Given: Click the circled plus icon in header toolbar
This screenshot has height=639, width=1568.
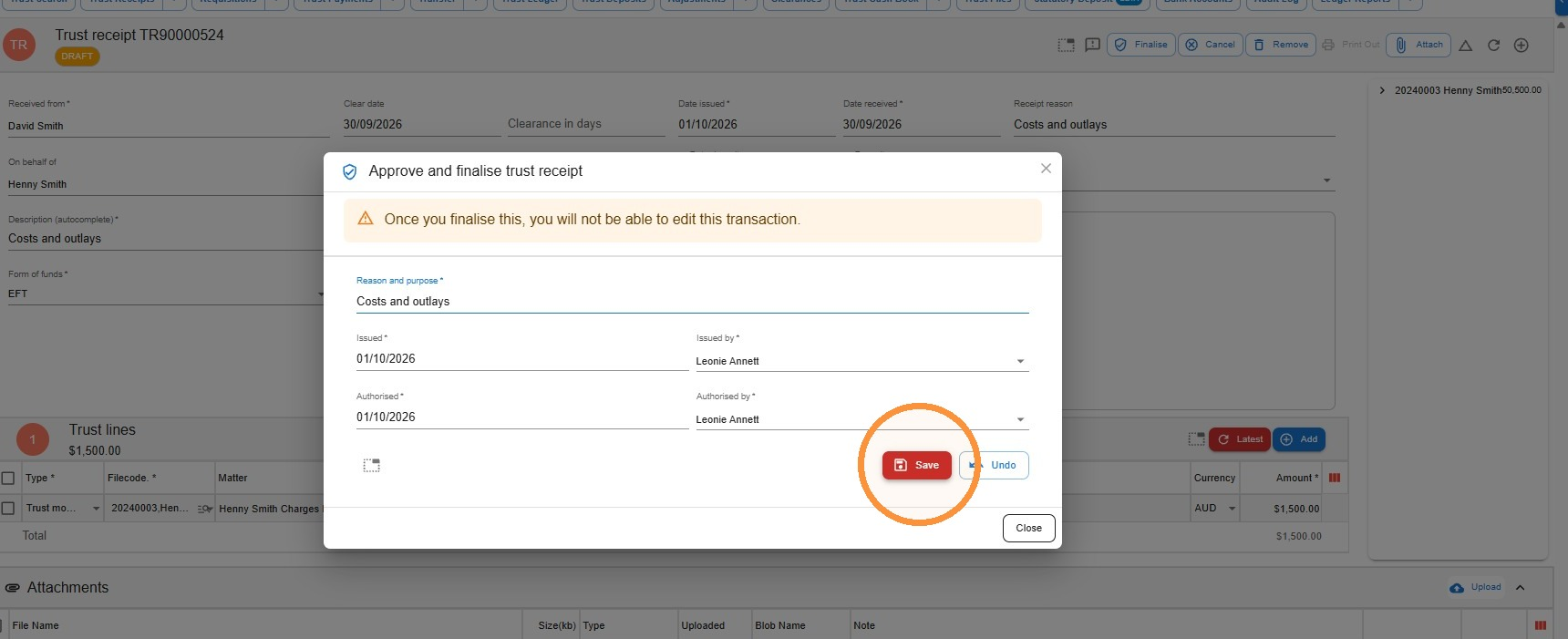Looking at the screenshot, I should (1521, 46).
